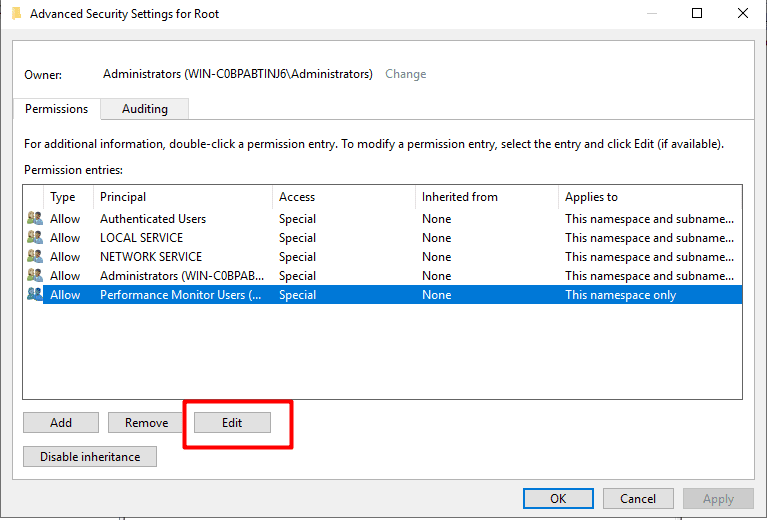
Task: Click the LOCAL SERVICE row's group icon
Action: (35, 237)
